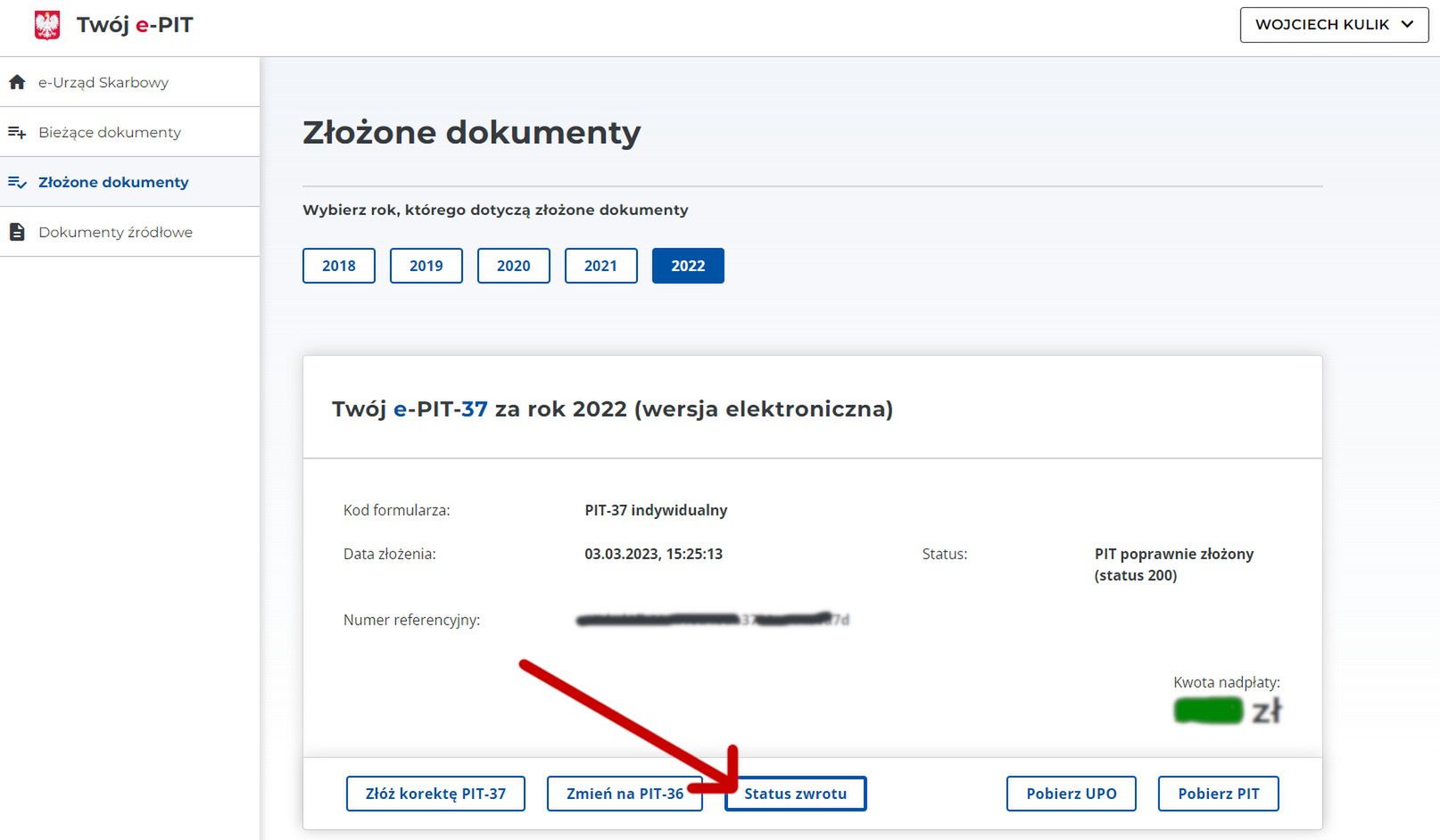Select the active 2022 year tab
The image size is (1440, 840).
688,265
